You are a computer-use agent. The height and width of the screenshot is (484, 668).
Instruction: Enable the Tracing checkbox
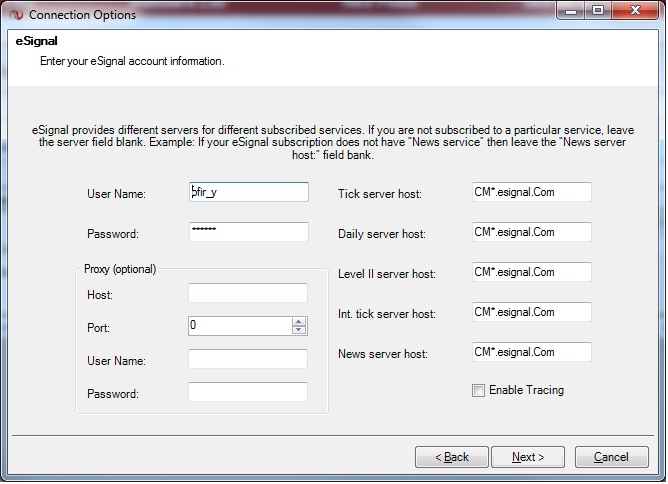(x=478, y=391)
